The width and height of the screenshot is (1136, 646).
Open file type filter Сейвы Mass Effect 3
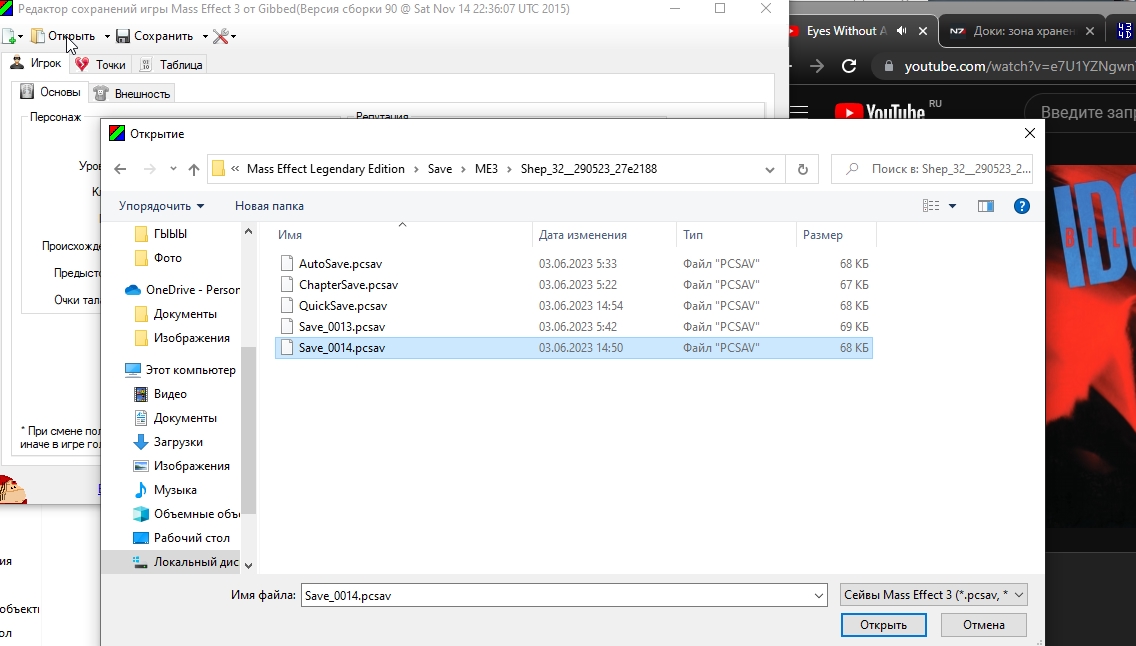933,595
